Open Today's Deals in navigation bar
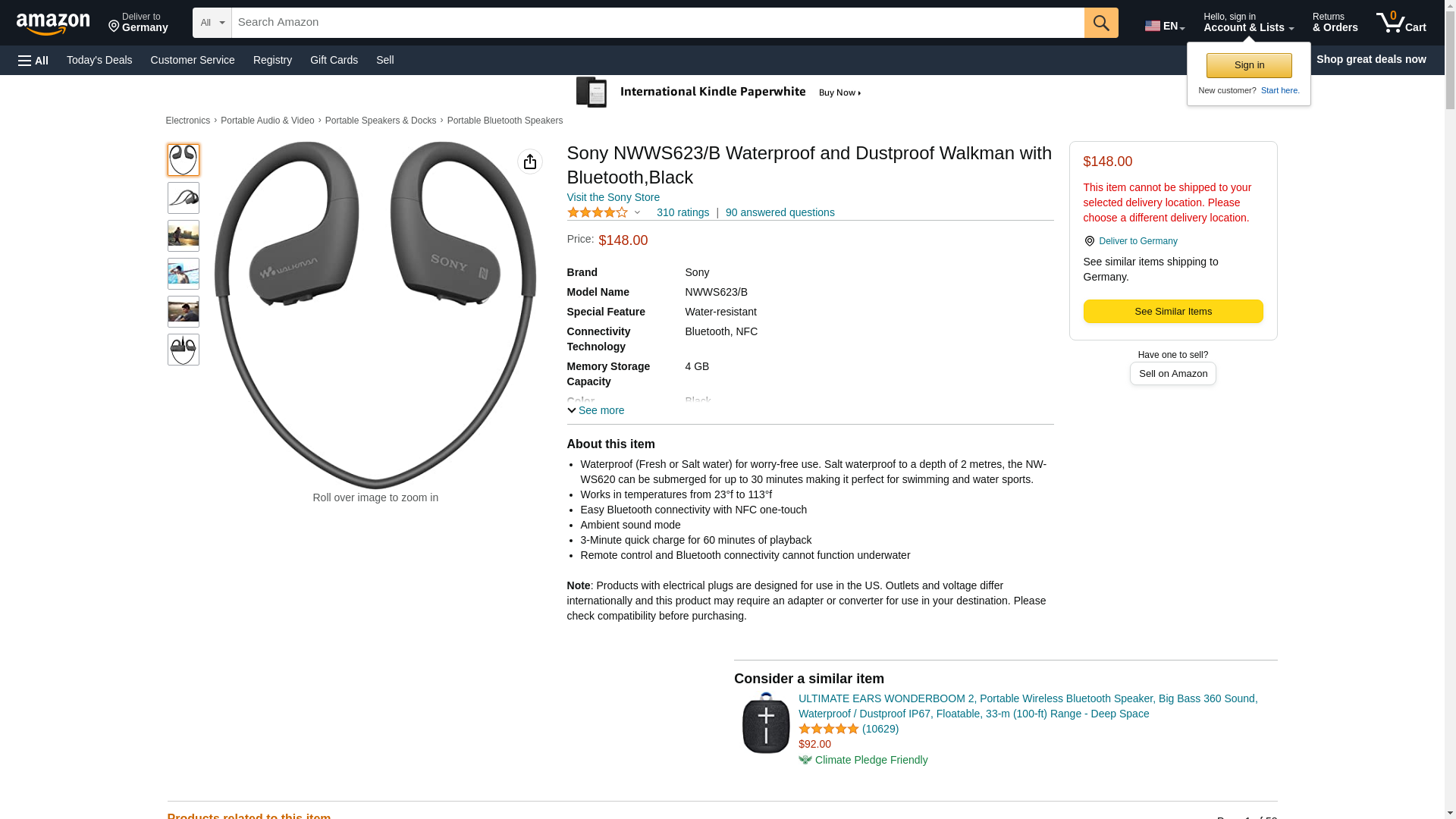 click(x=99, y=60)
